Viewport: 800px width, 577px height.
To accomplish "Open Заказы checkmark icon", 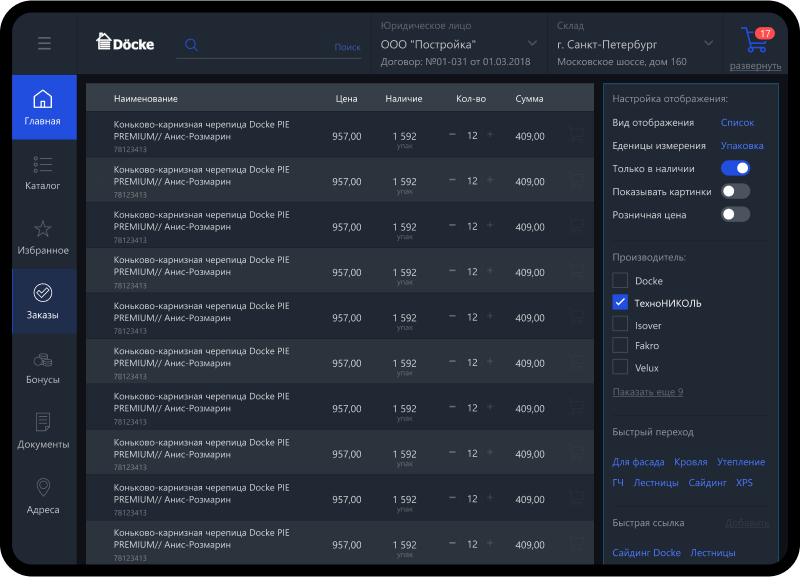I will pyautogui.click(x=43, y=293).
